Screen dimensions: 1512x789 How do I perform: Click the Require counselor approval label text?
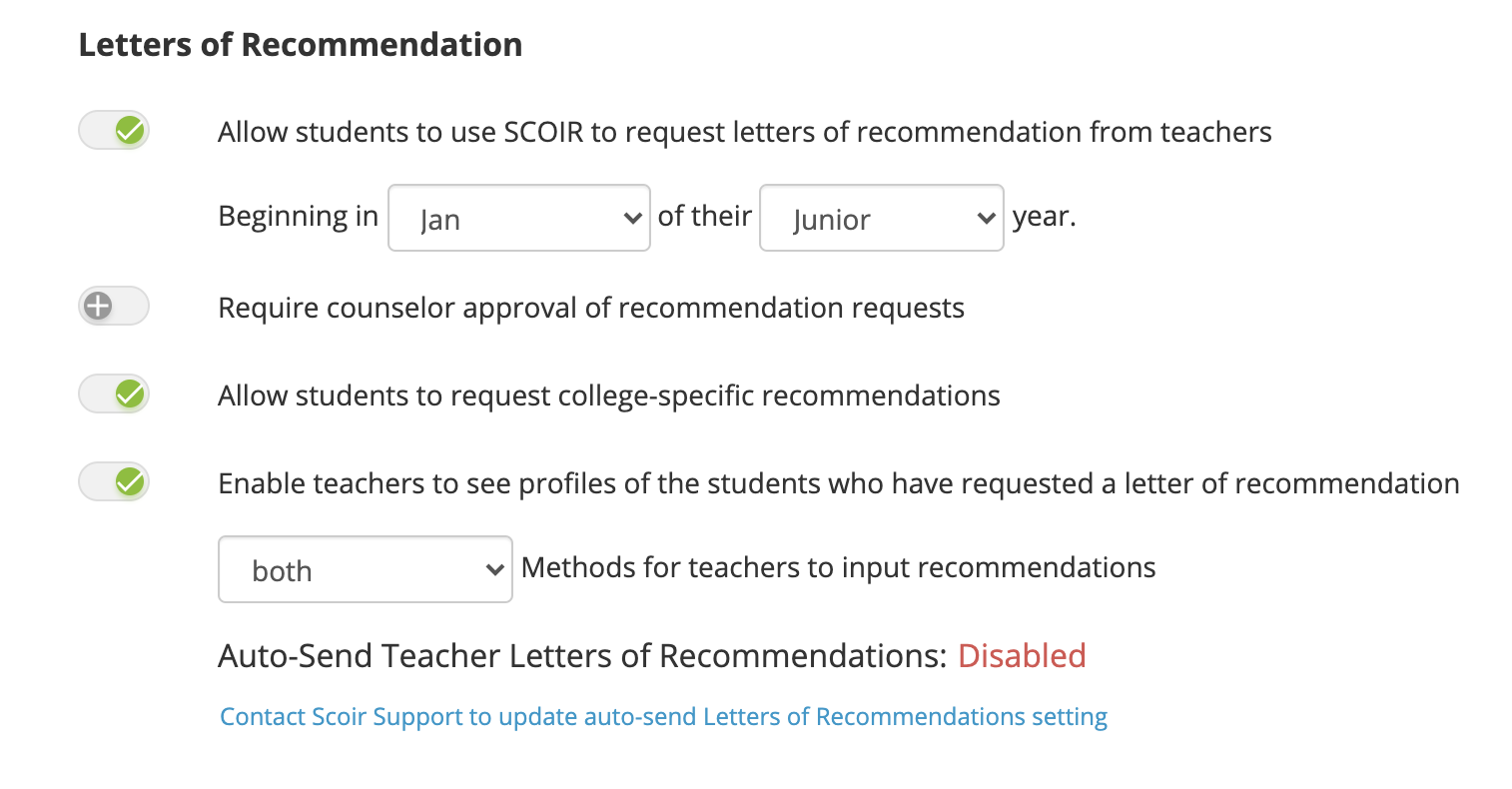pos(591,308)
